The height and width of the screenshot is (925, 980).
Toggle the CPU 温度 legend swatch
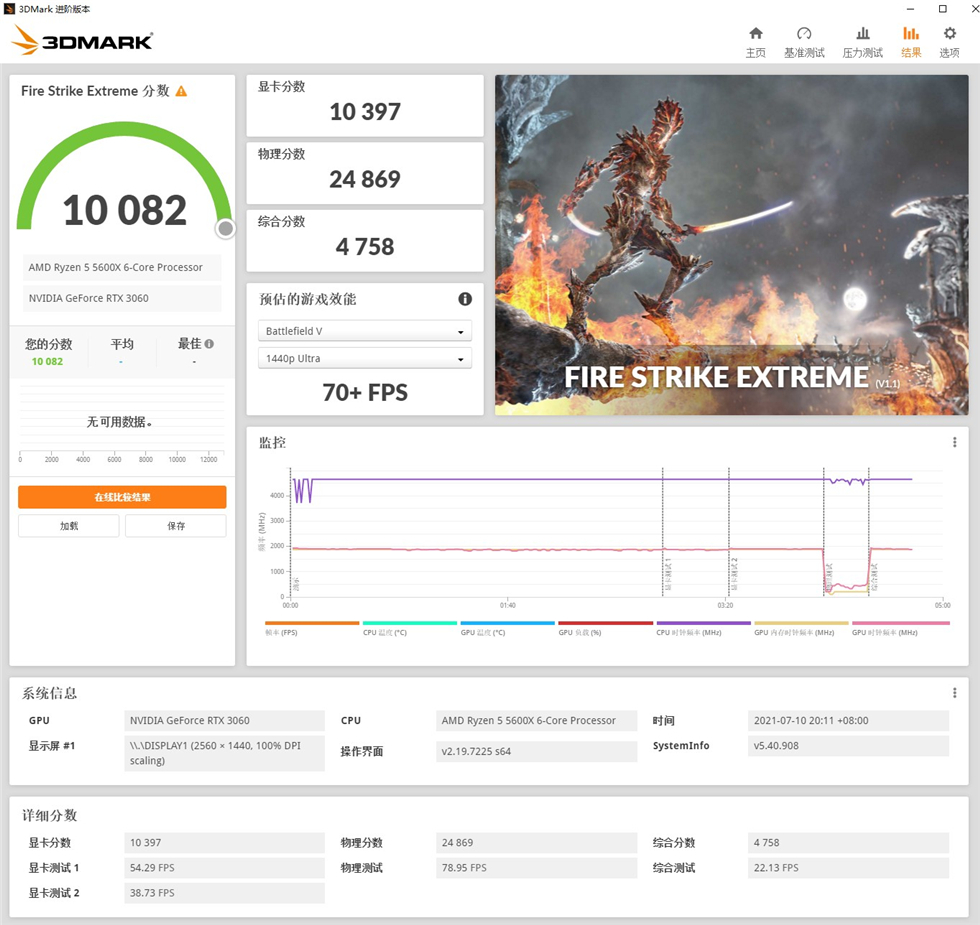409,623
